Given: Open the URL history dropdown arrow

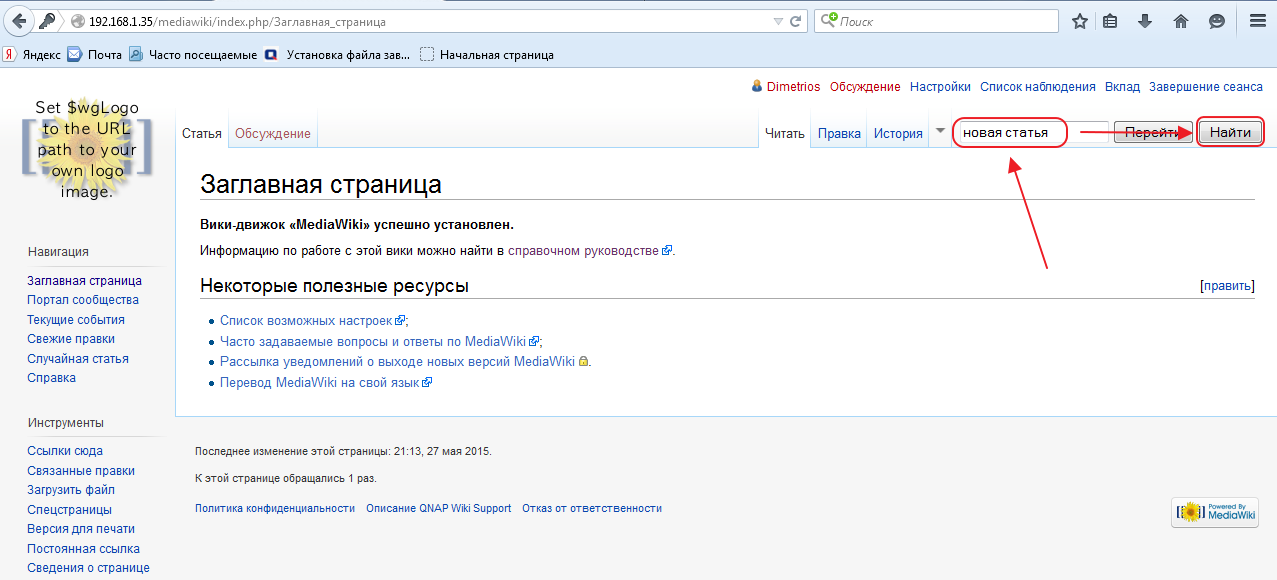Looking at the screenshot, I should 779,21.
